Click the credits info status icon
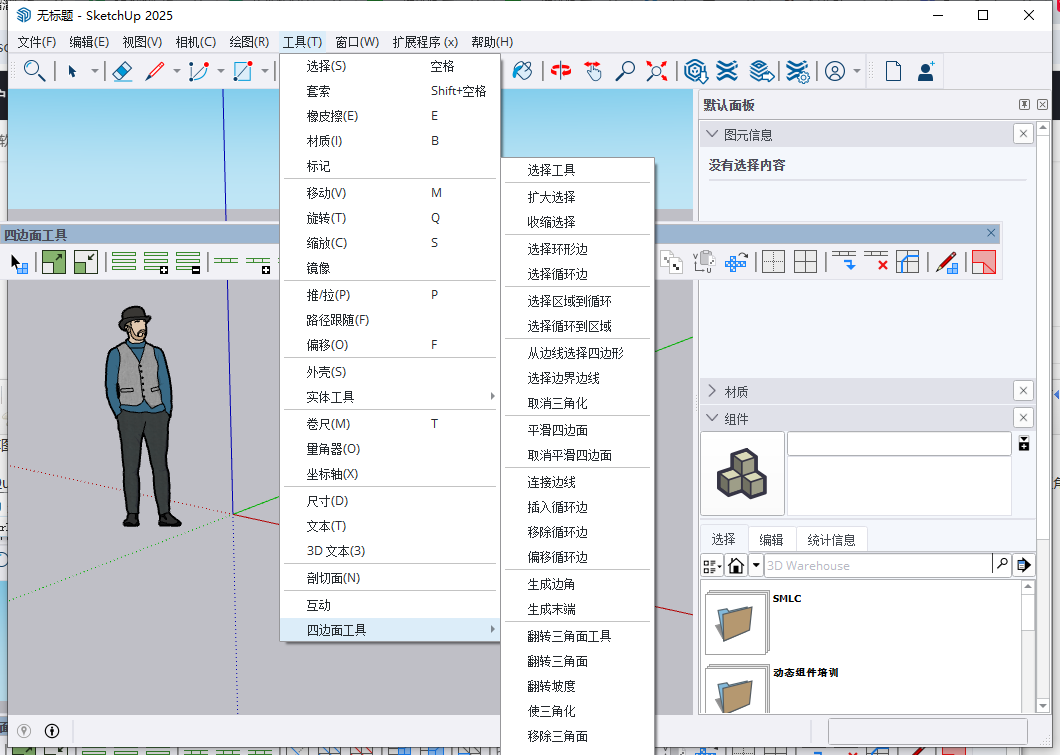The image size is (1060, 755). tap(52, 731)
